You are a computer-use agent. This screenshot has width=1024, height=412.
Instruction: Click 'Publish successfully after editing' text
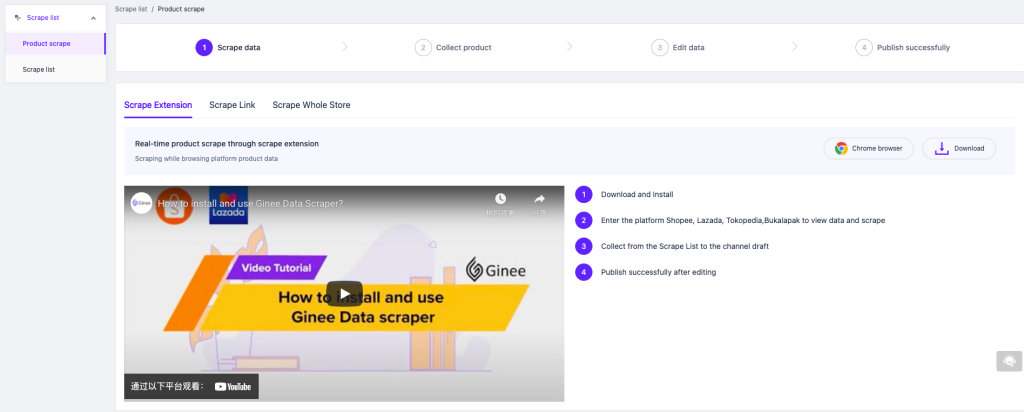(658, 272)
